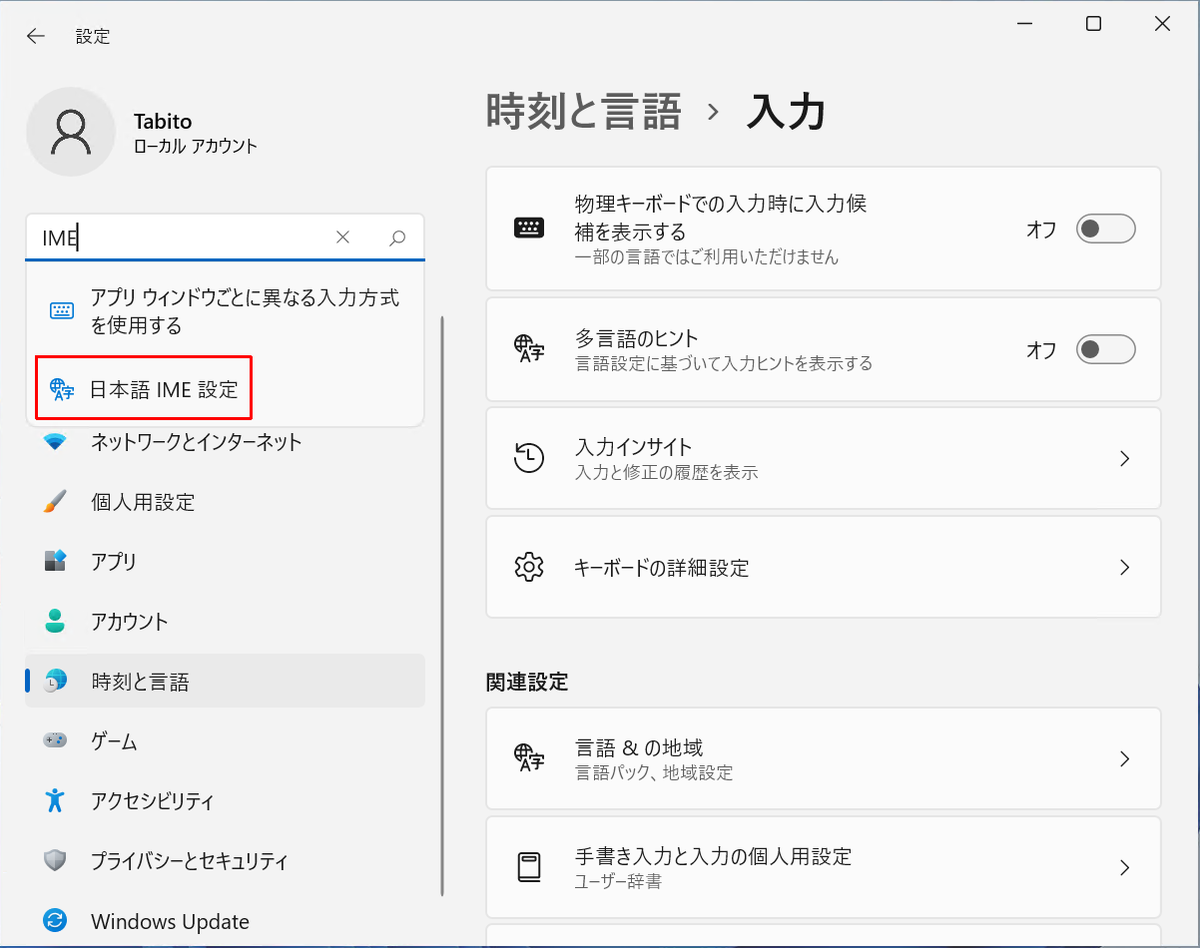Clear the IME search box with the X
1200x948 pixels.
[x=343, y=237]
